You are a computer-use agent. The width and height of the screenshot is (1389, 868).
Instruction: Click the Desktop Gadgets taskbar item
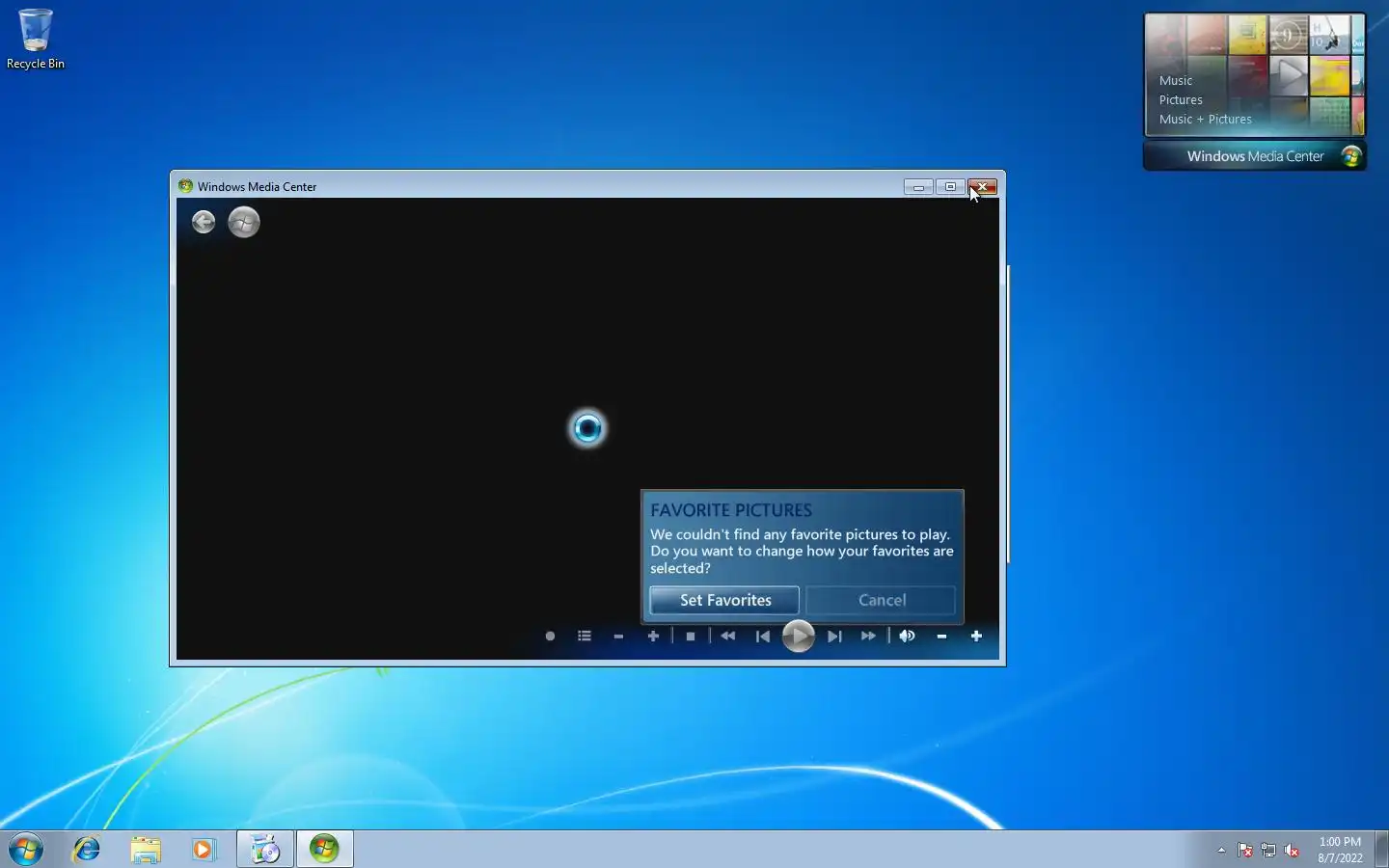(265, 849)
